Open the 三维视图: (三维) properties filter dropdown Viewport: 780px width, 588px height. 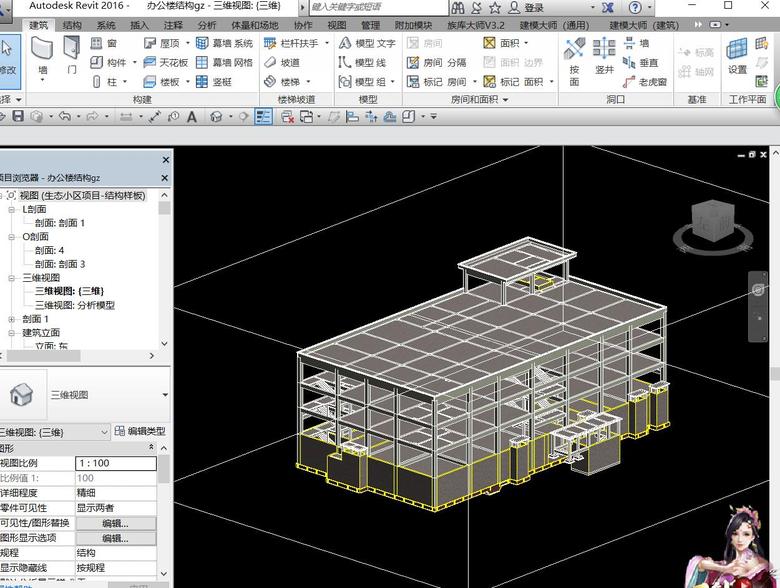point(103,431)
